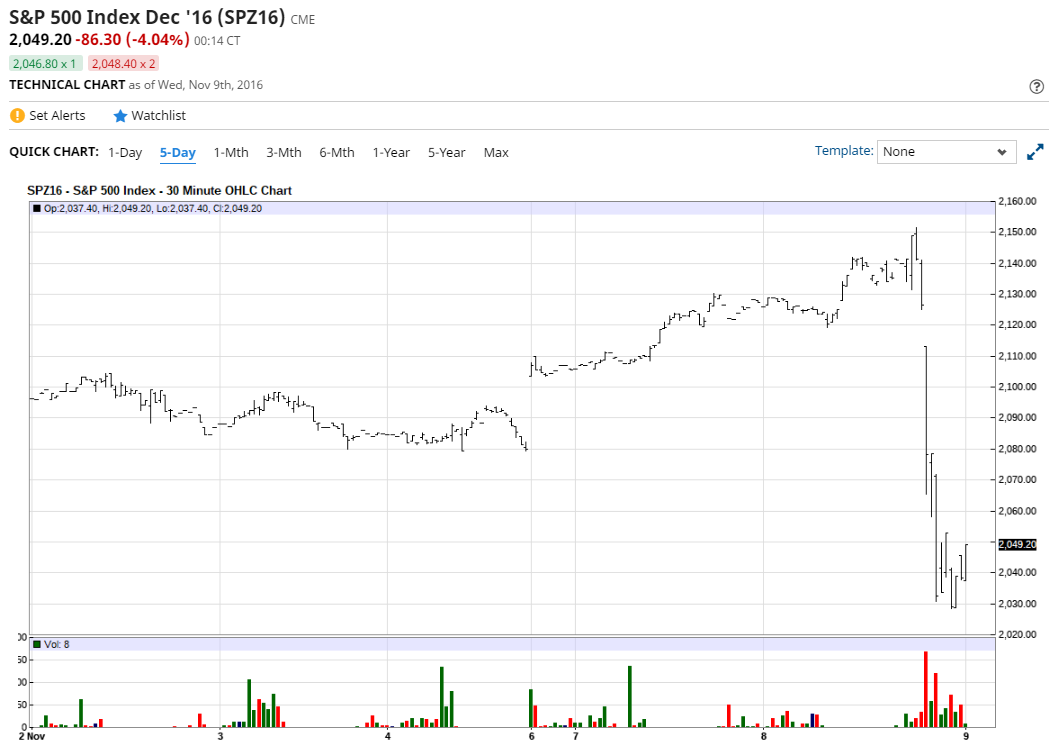The height and width of the screenshot is (755, 1052).
Task: Switch to 1-Mth chart range
Action: click(x=231, y=152)
